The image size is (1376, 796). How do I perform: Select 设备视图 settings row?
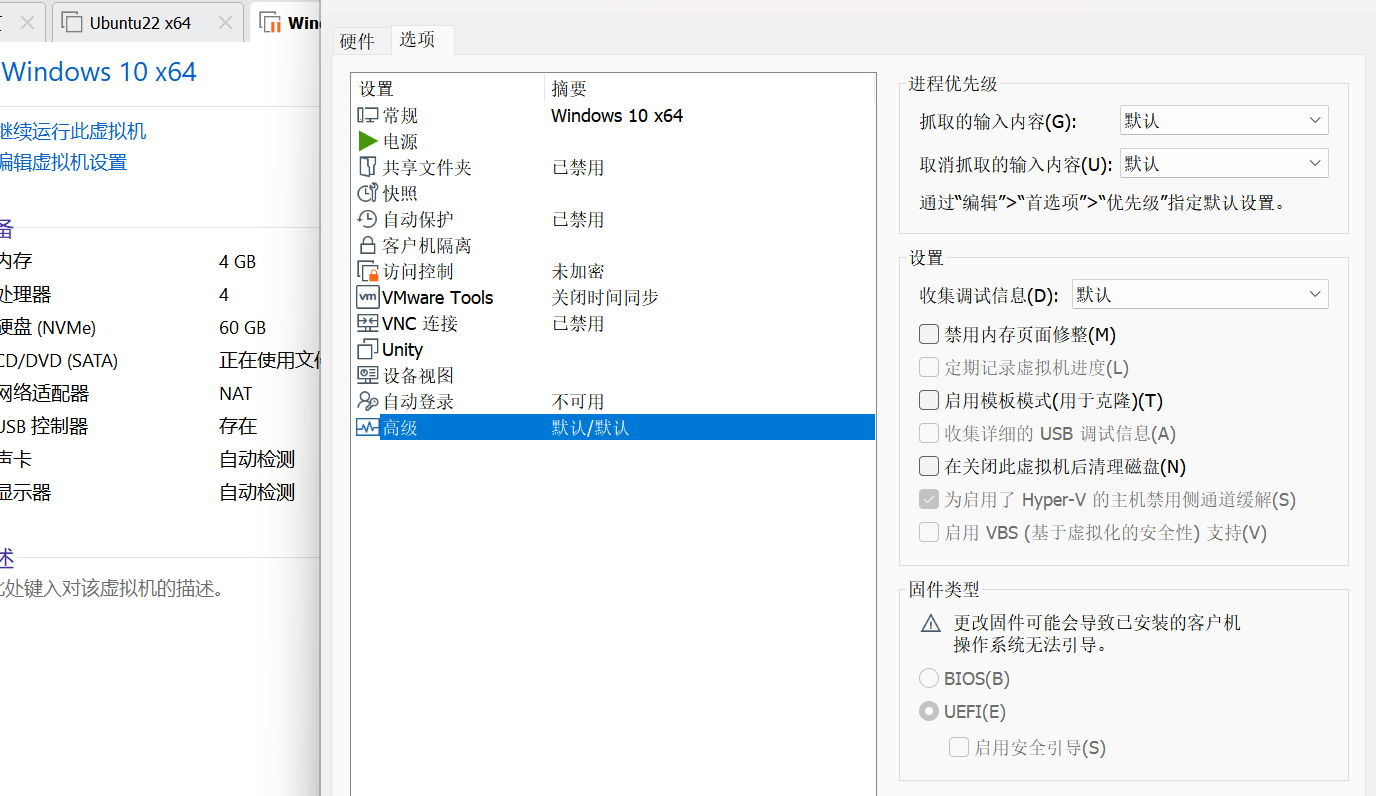tap(613, 376)
